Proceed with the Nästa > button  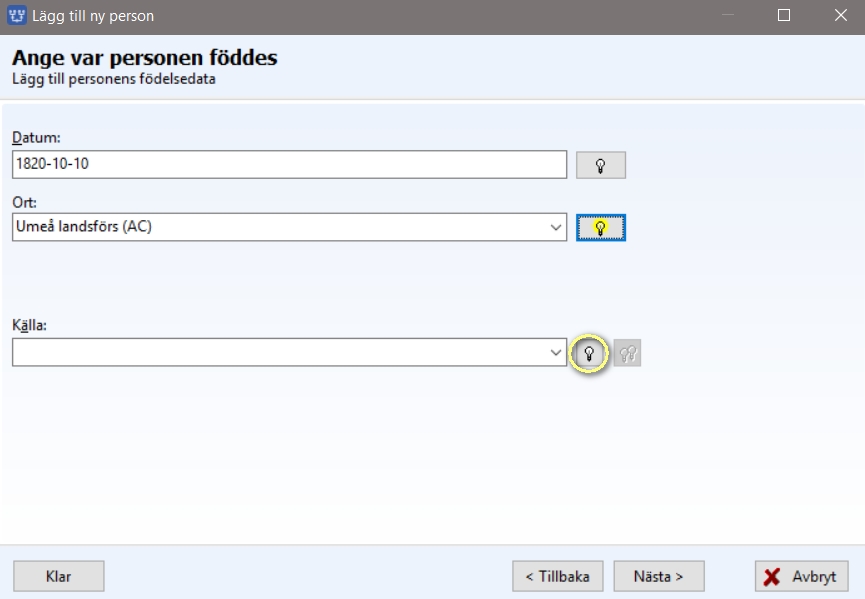[659, 576]
